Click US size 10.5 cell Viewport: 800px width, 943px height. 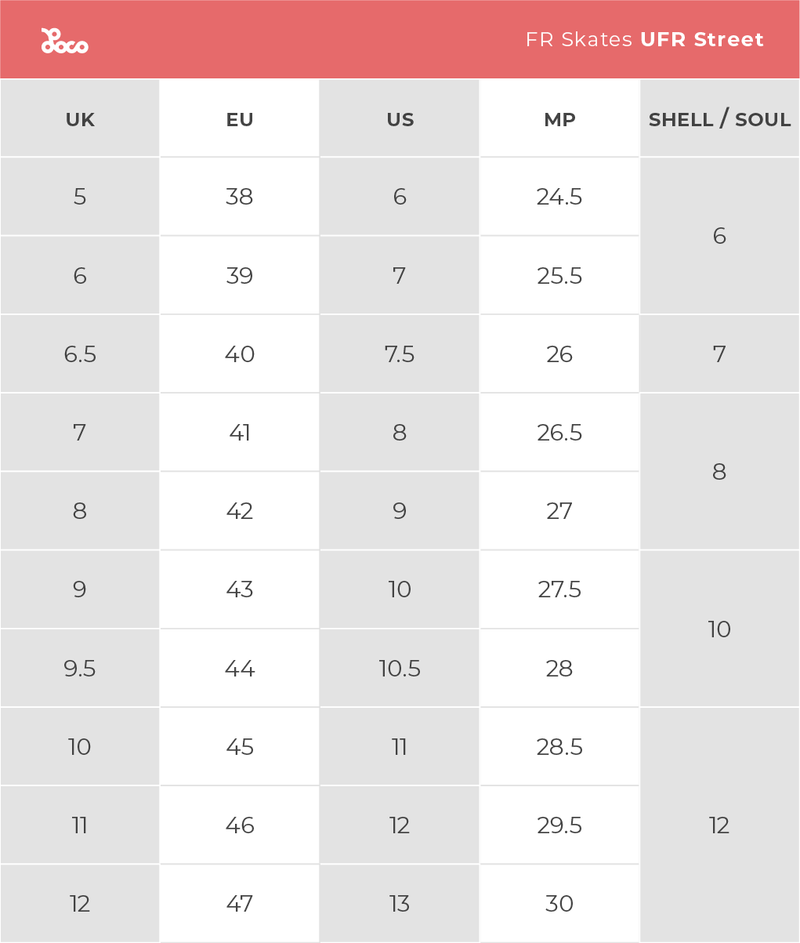tap(400, 668)
